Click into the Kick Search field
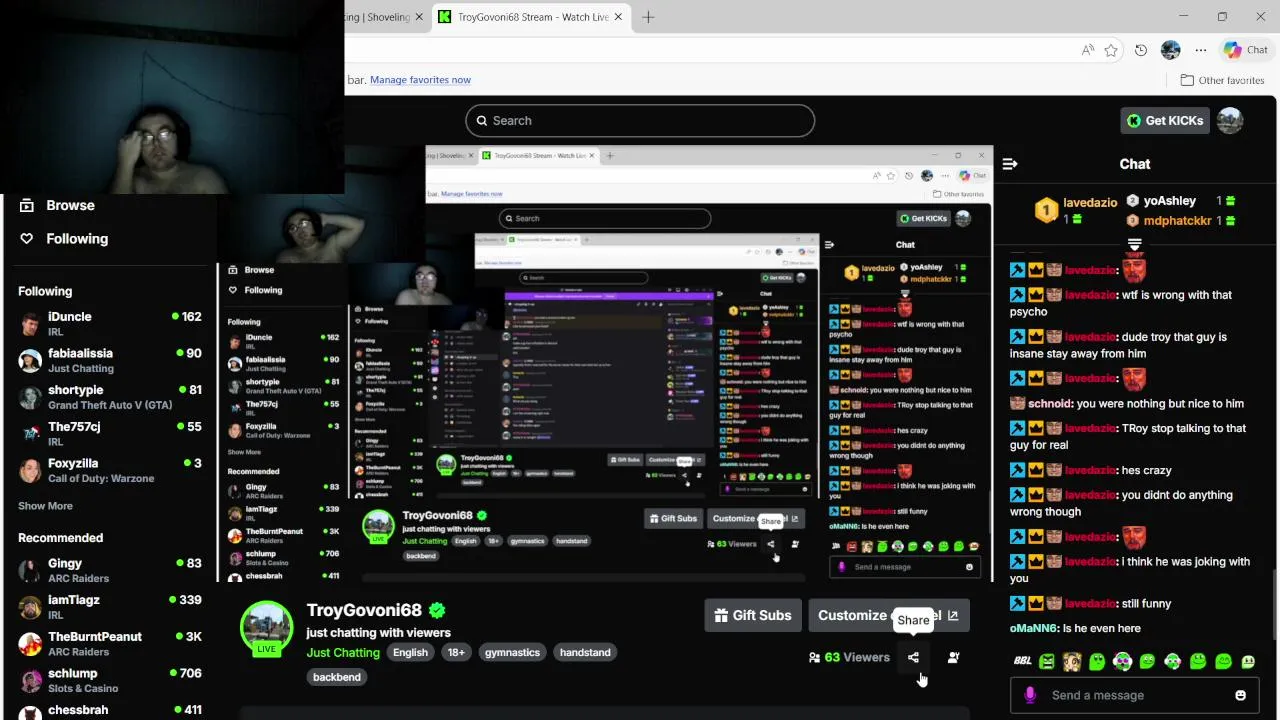 [x=640, y=120]
